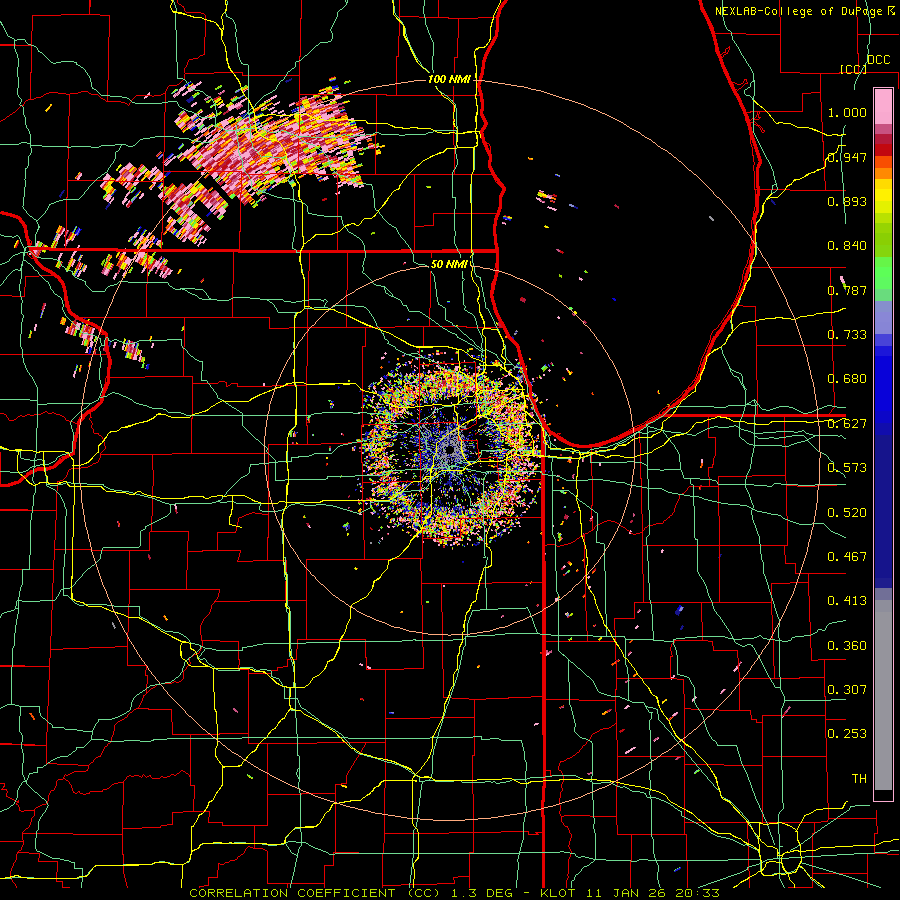Pick the gray swatch near 0.307
900x900 pixels.
click(x=883, y=695)
